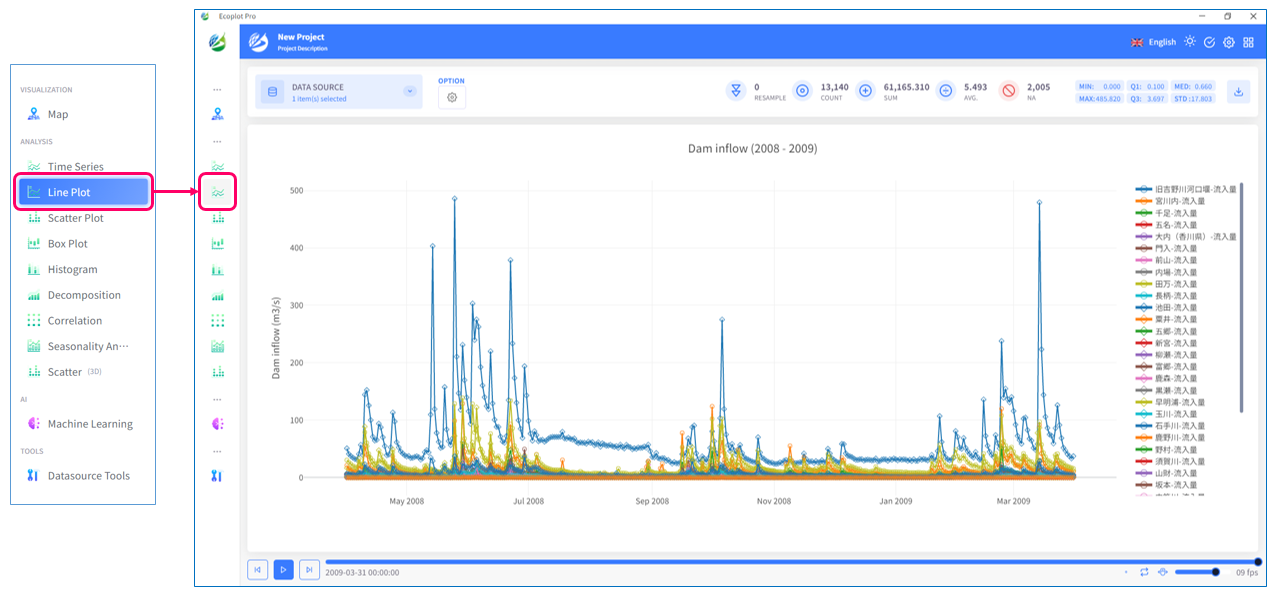
Task: Open Machine Learning via collapsed sidebar icon
Action: [x=218, y=424]
